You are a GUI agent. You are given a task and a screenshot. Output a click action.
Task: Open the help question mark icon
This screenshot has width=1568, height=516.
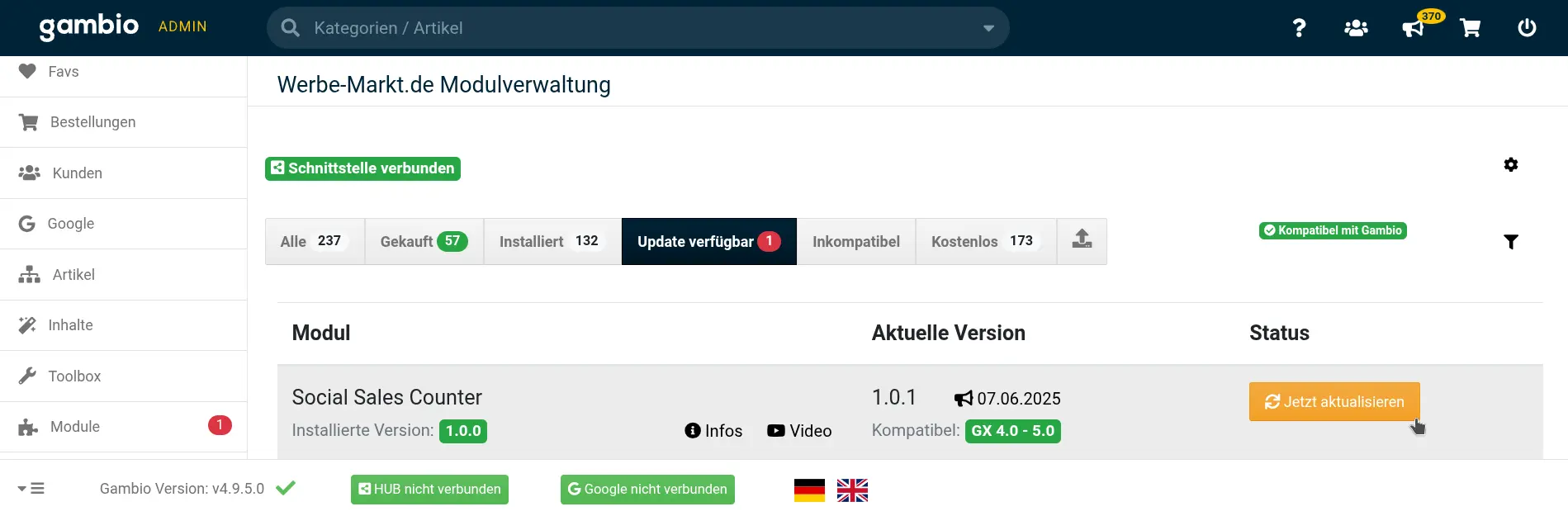pos(1299,28)
